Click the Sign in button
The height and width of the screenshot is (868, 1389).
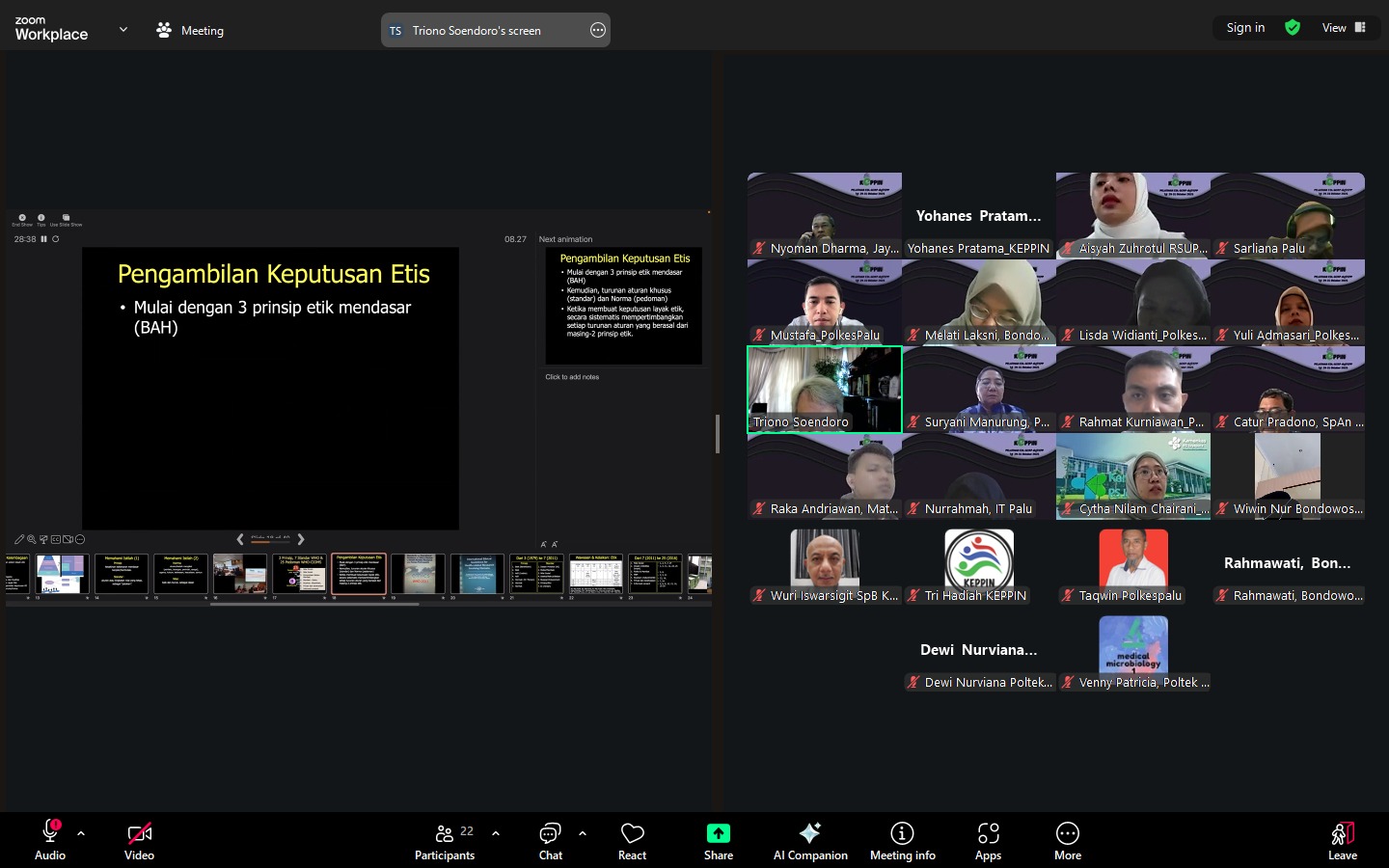point(1245,28)
